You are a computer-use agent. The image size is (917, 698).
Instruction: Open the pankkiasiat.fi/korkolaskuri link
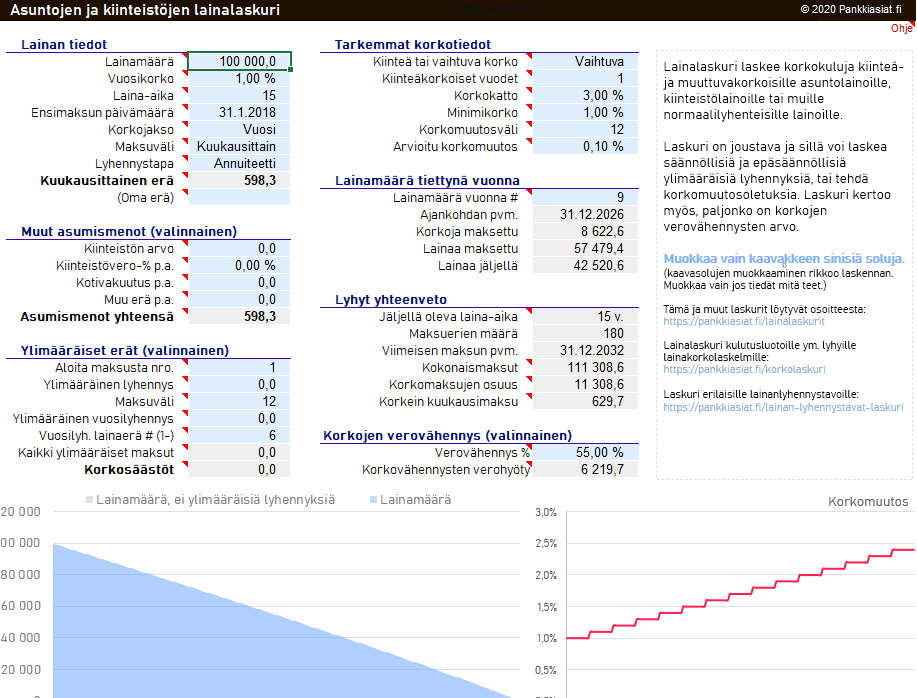point(745,369)
